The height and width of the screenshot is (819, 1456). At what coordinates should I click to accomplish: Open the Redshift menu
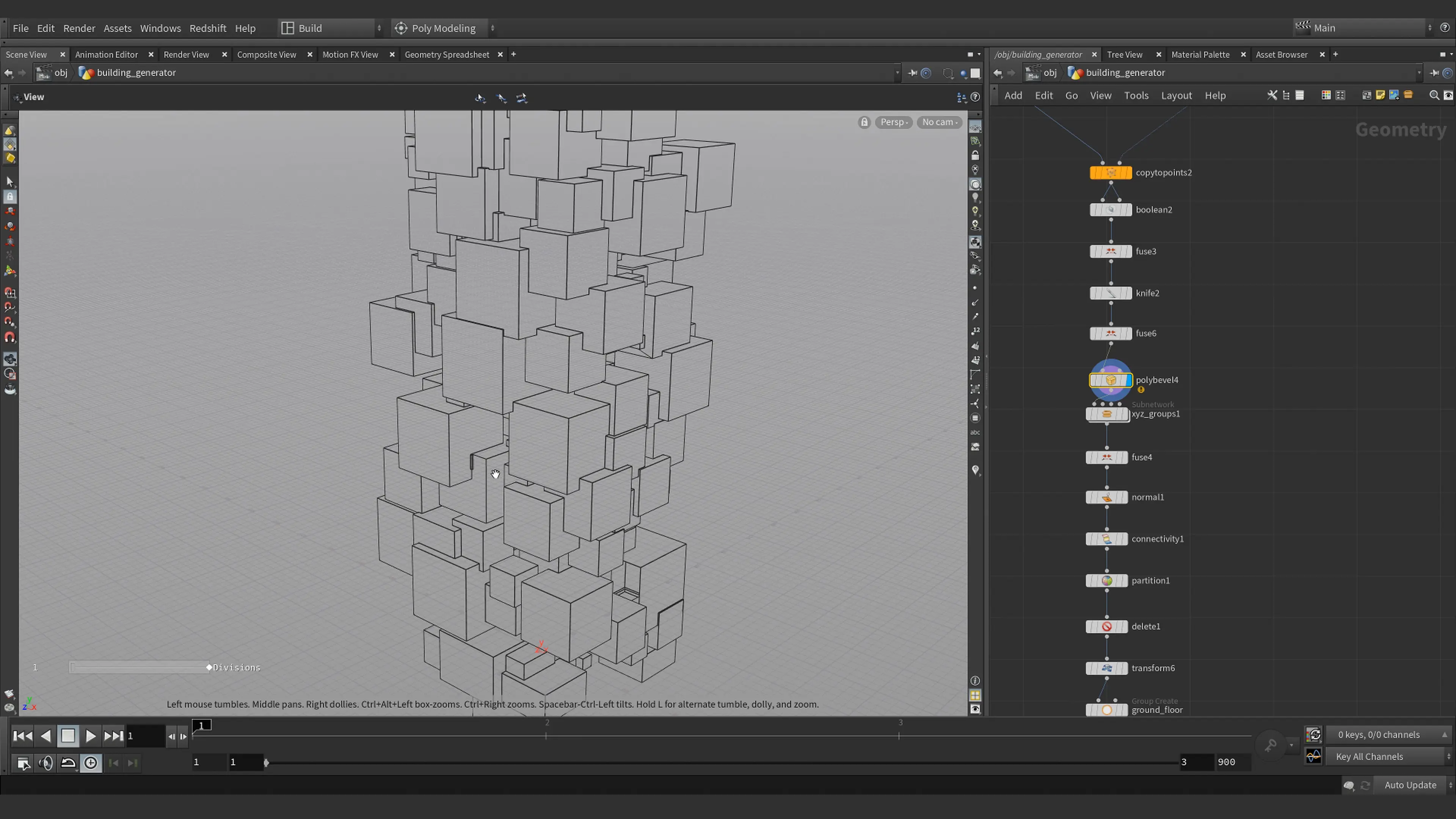207,28
